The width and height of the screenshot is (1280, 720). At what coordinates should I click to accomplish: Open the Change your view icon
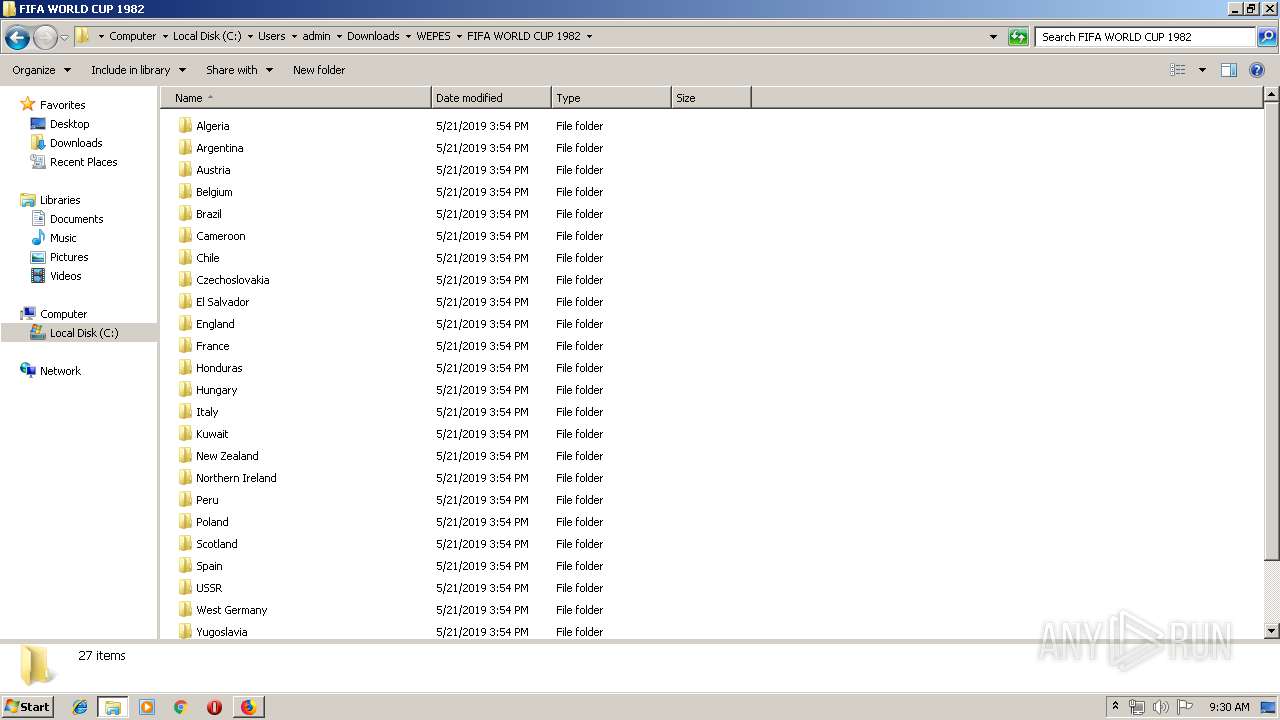1178,70
